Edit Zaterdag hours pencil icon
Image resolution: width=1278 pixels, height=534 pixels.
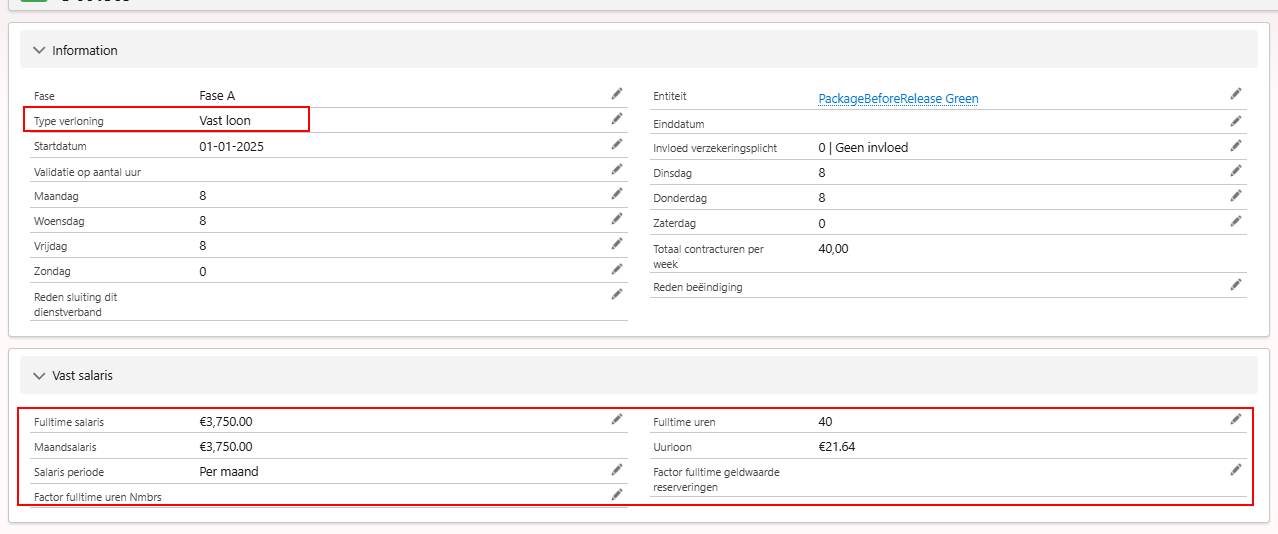[x=1236, y=221]
